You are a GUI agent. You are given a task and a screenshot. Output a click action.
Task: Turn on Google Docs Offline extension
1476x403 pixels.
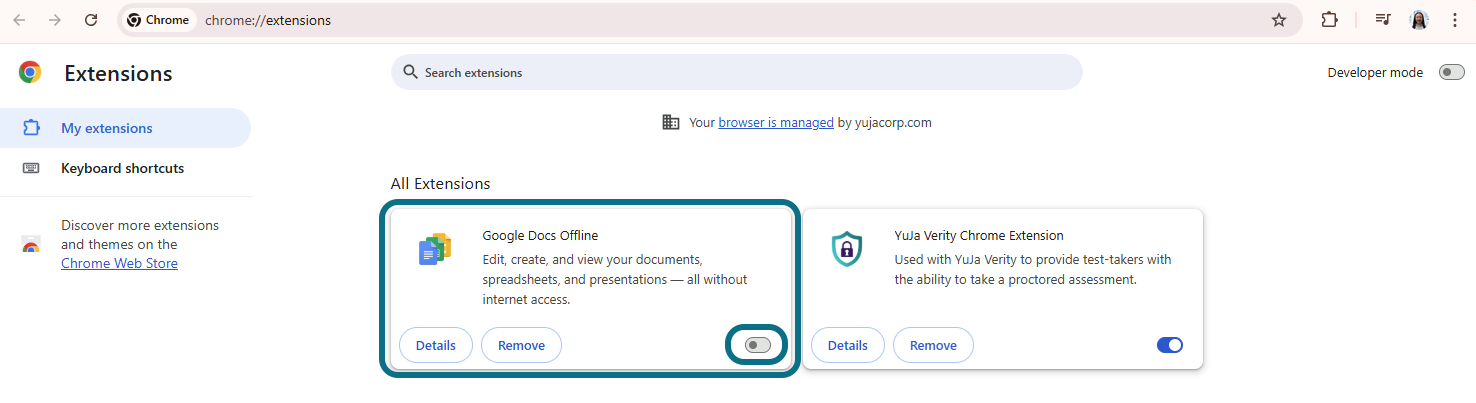[x=758, y=345]
